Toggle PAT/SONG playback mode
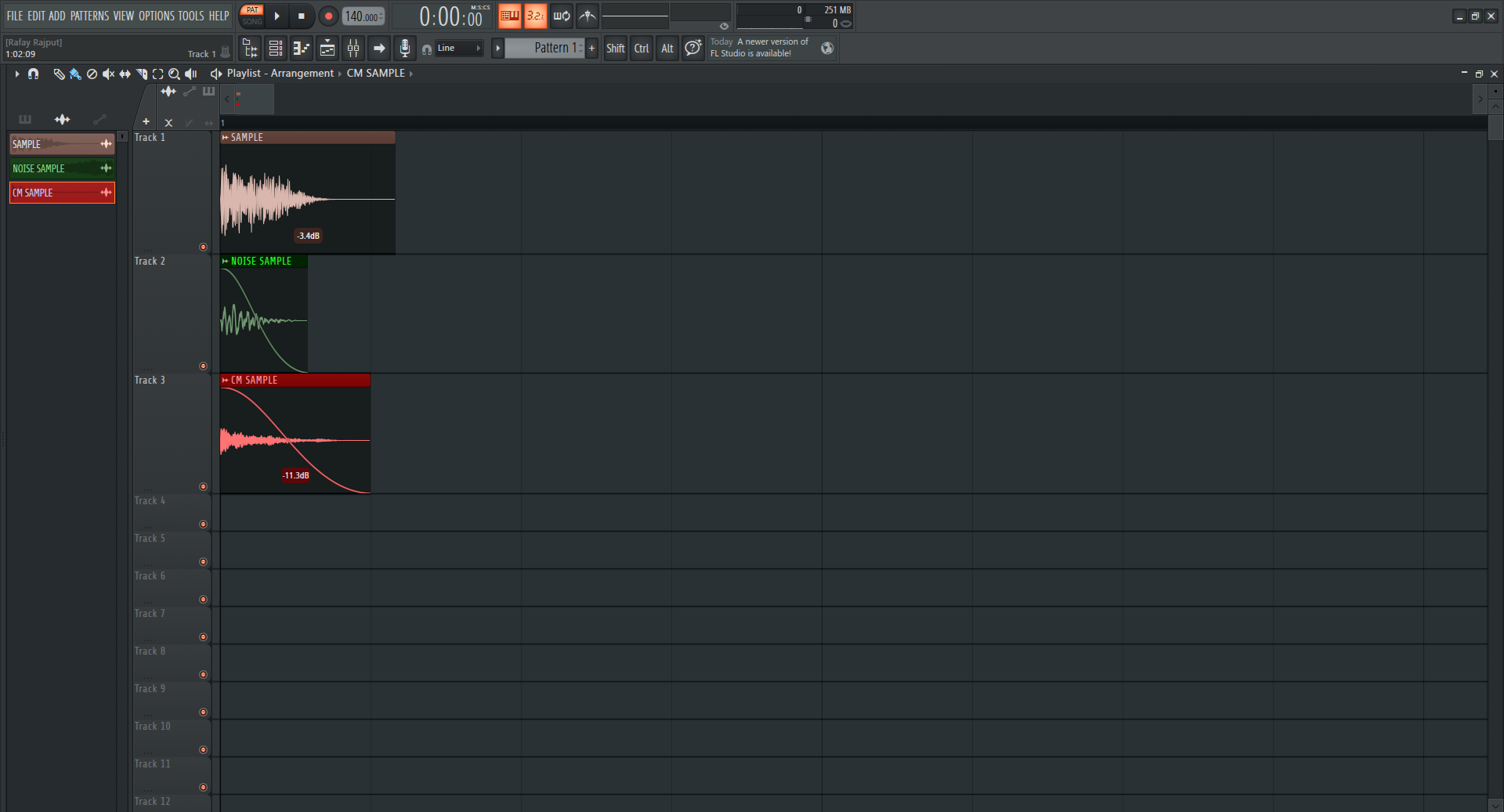1504x812 pixels. 252,16
